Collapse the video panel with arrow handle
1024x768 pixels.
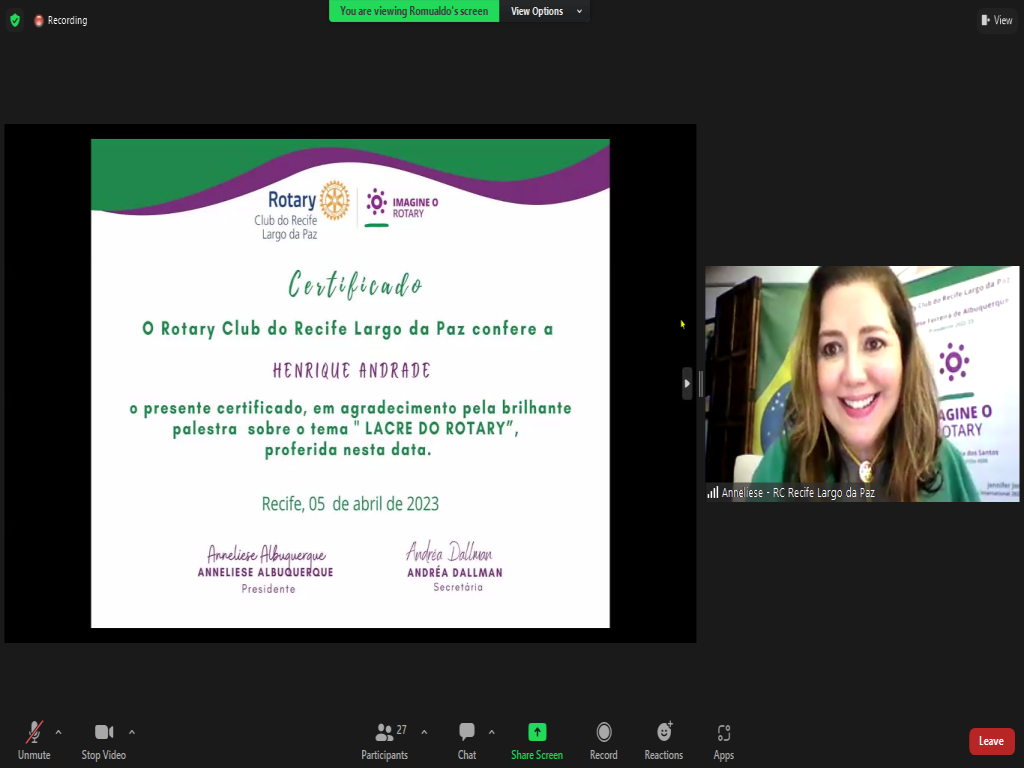pyautogui.click(x=687, y=383)
